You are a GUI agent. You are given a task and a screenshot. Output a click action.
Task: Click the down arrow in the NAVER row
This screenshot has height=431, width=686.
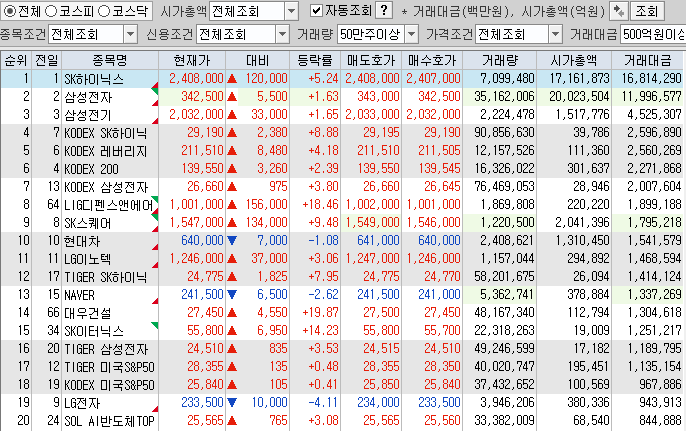[232, 294]
